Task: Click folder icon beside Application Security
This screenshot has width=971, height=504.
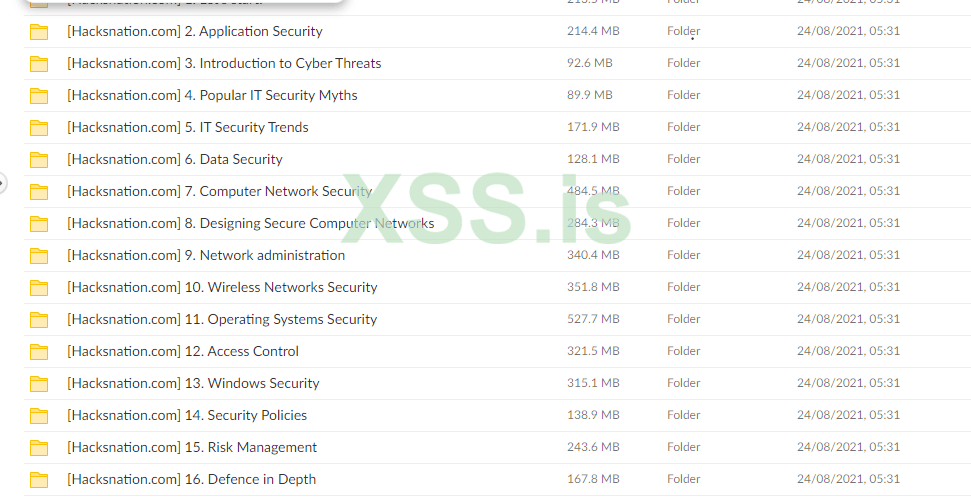Action: (39, 32)
